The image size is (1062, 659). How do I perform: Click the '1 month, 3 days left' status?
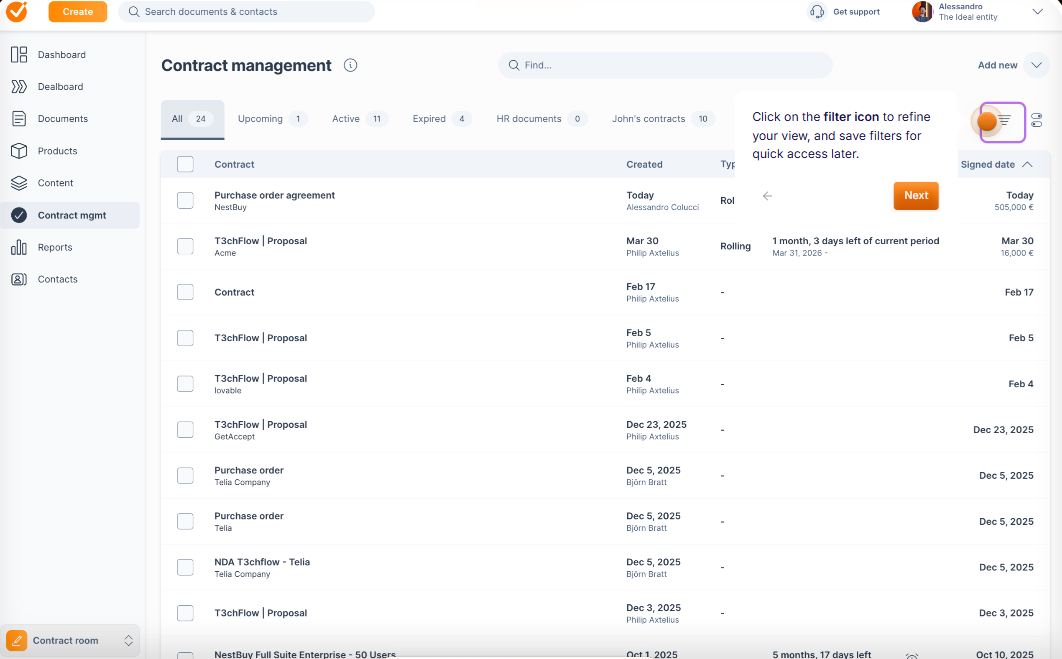click(x=855, y=240)
